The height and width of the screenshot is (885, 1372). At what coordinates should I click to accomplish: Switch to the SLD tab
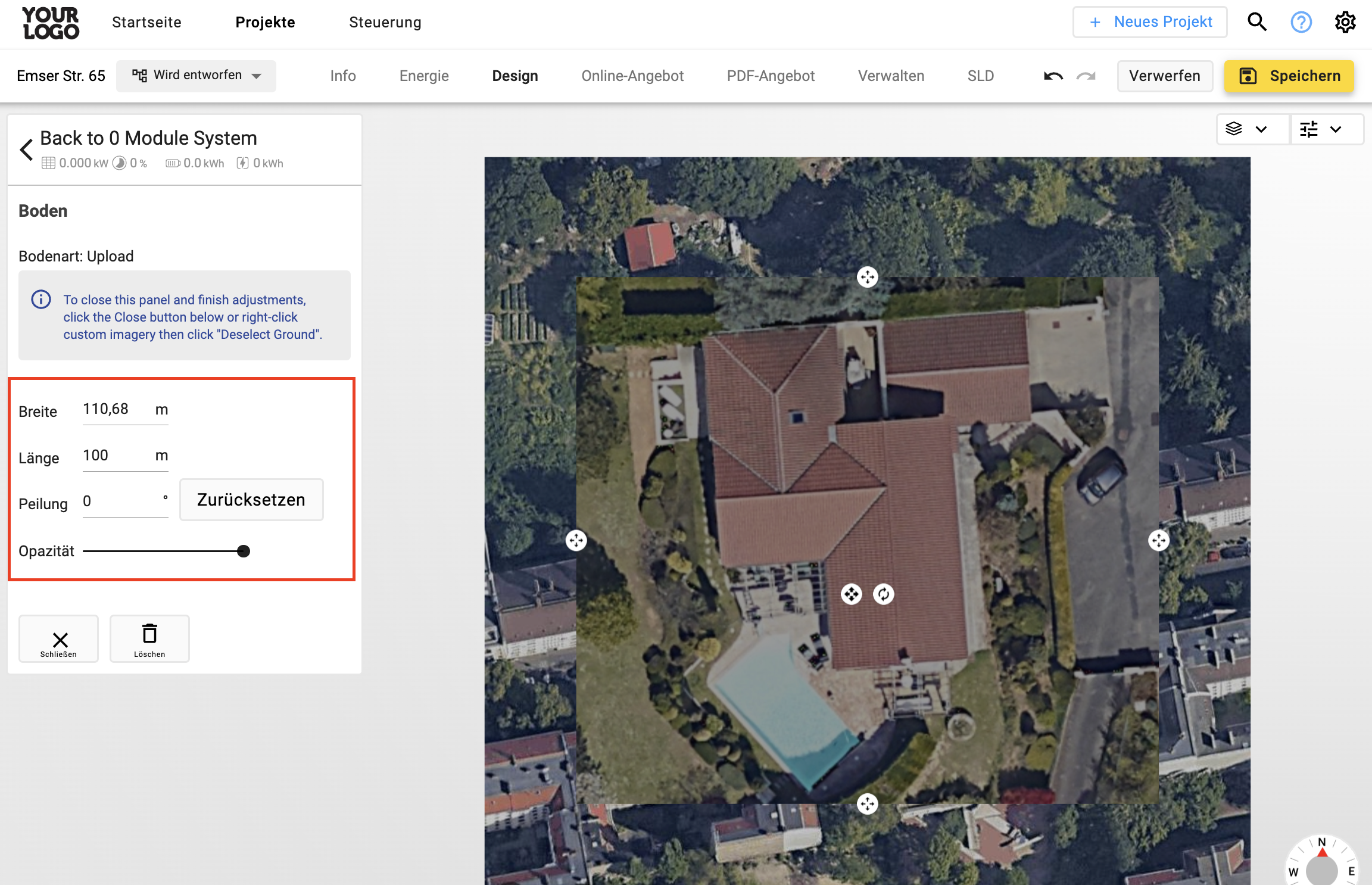pos(981,76)
